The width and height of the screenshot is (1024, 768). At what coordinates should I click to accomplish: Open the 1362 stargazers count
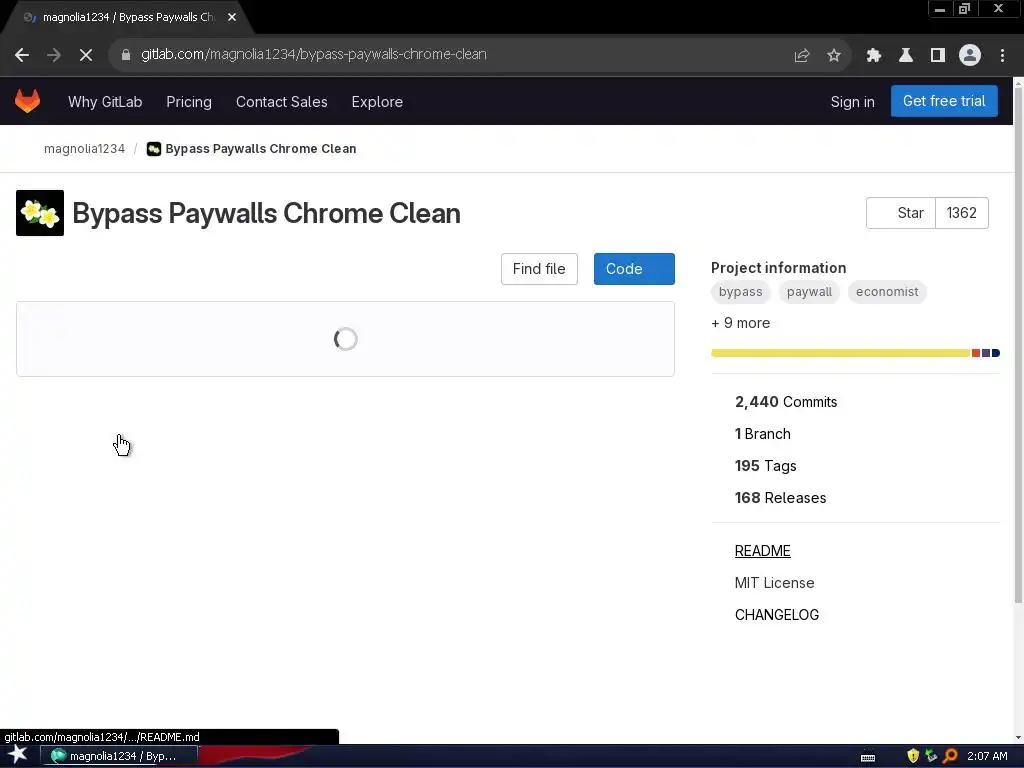961,213
